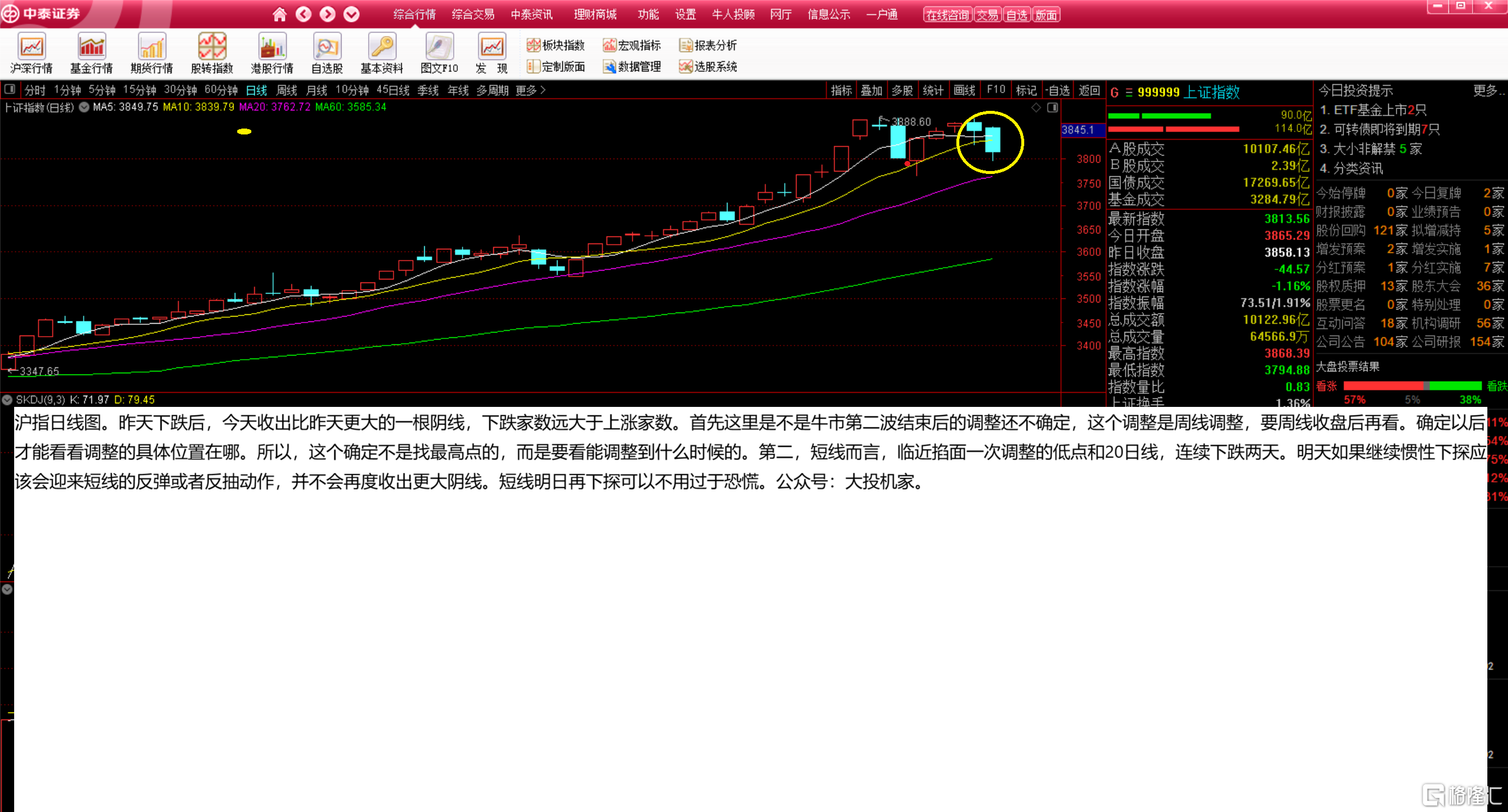Open 基金行情 fund quotes icon
The image size is (1508, 812).
tap(91, 54)
